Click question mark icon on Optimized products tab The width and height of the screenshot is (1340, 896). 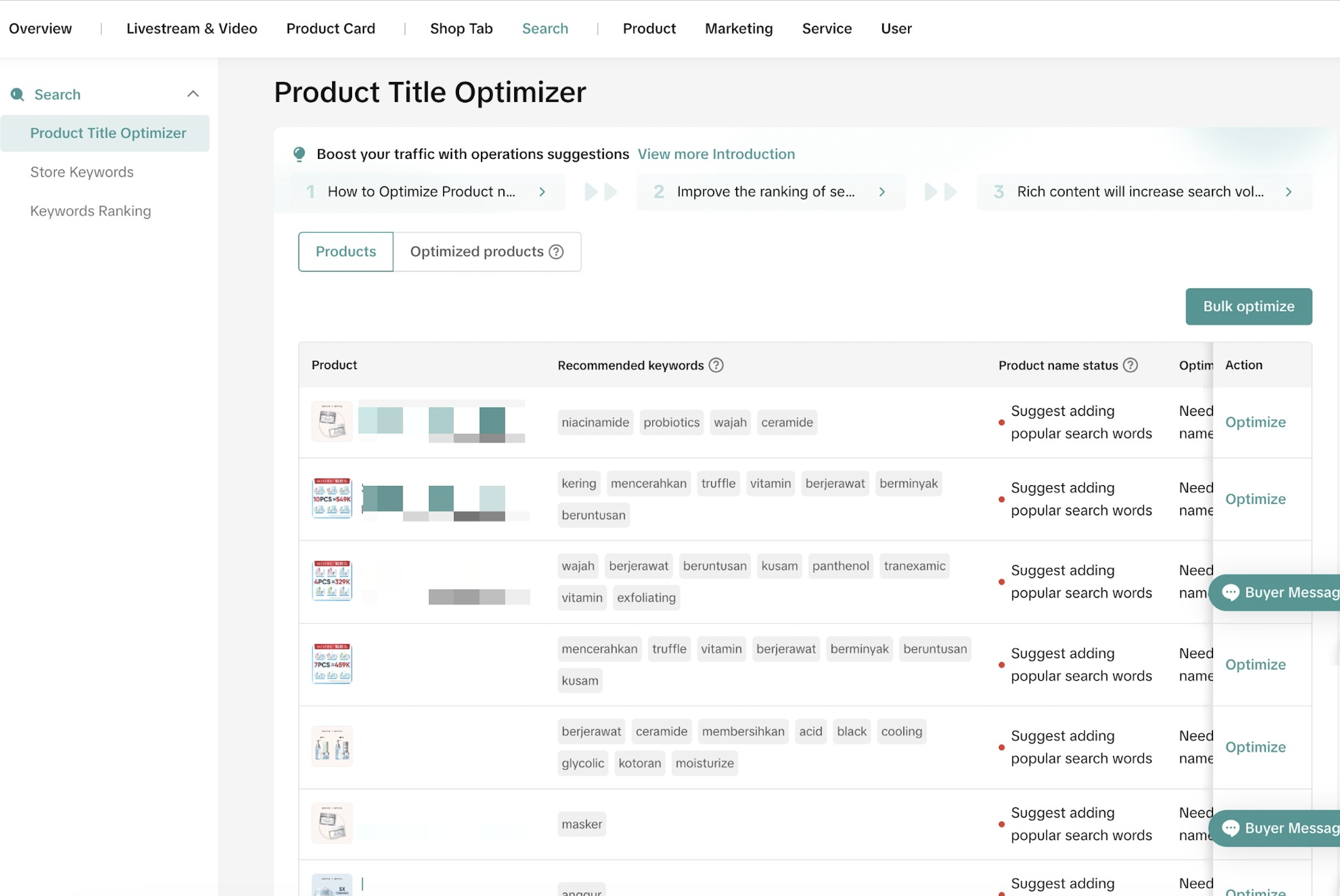pos(557,252)
